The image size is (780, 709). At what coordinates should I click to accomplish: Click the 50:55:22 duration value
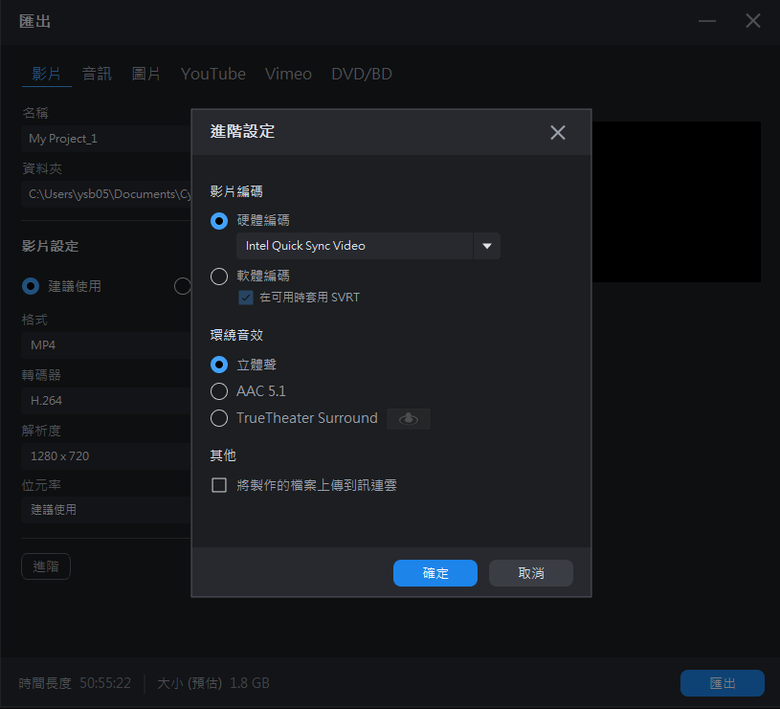(105, 683)
